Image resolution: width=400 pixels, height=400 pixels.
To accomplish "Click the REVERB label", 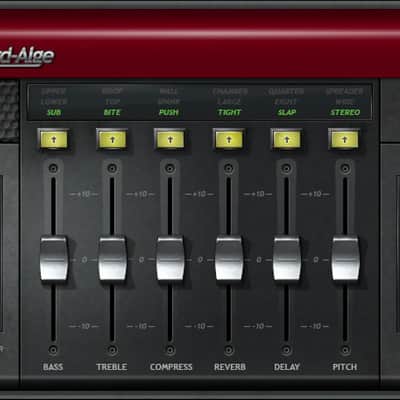I will click(x=230, y=367).
